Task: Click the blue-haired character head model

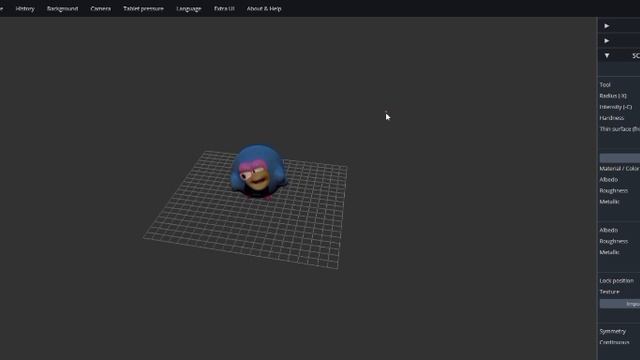Action: [258, 171]
